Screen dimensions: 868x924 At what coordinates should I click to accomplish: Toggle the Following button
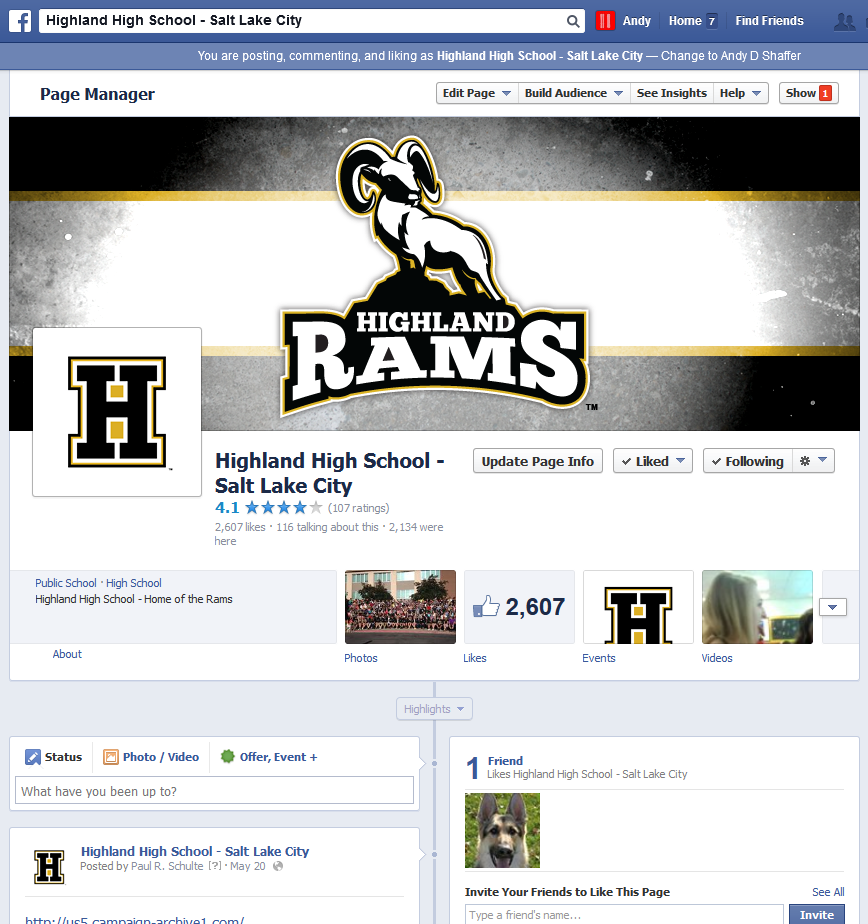coord(746,461)
